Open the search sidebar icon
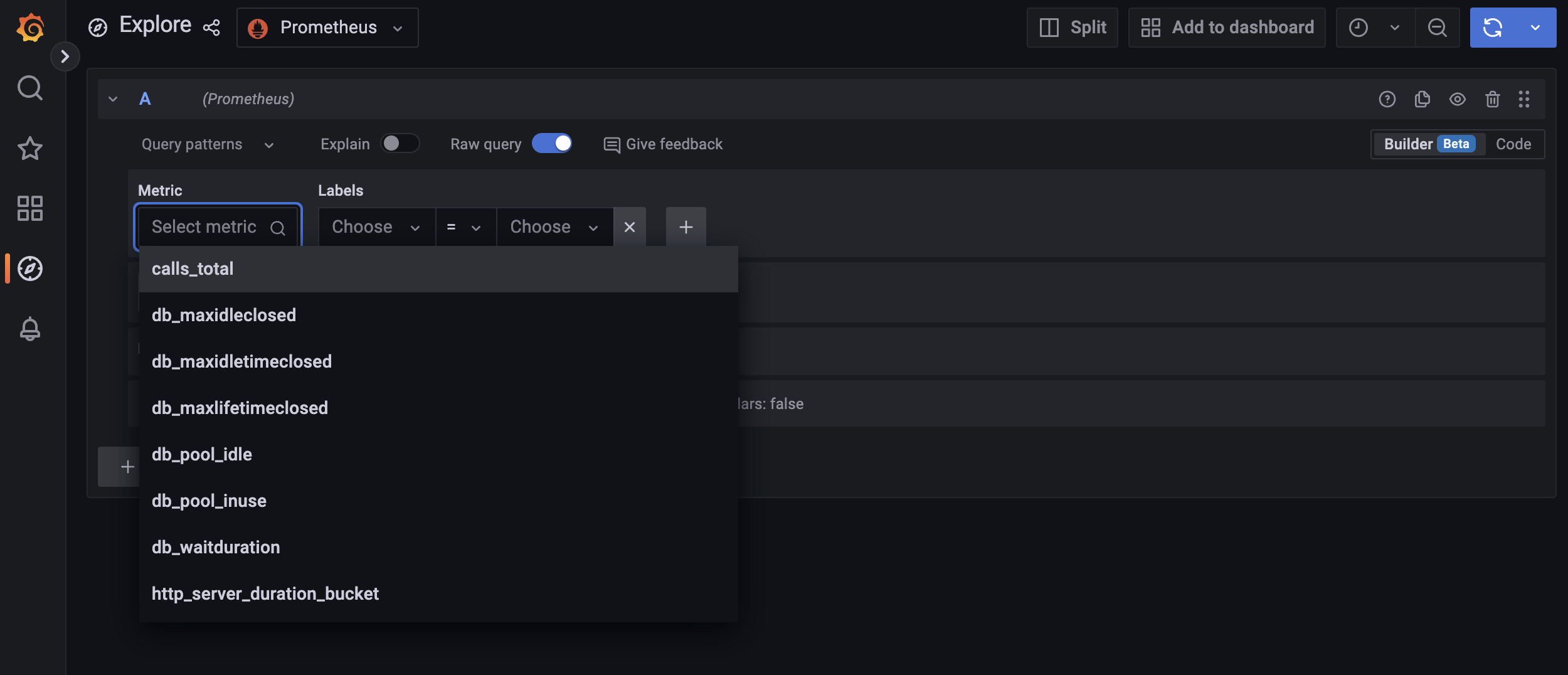Screen dimensions: 1568x675 point(29,88)
